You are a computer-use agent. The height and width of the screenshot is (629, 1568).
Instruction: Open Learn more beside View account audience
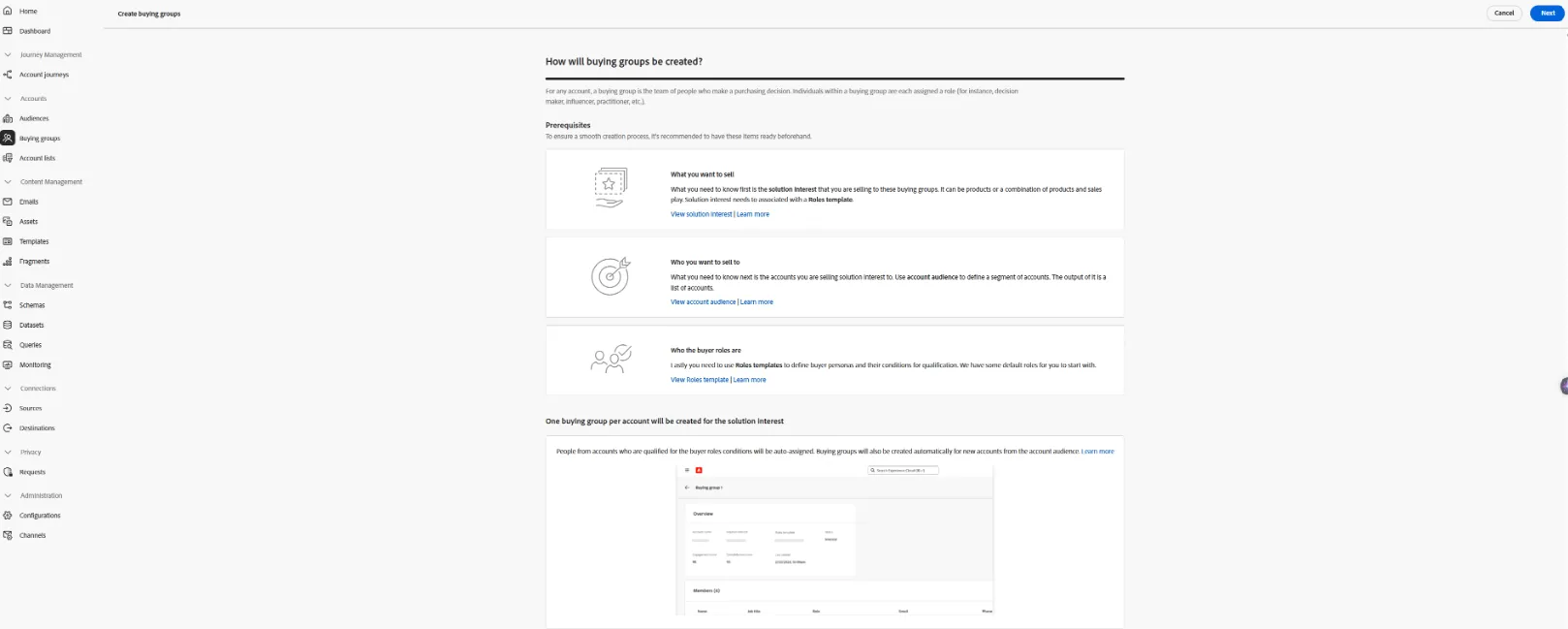(x=757, y=302)
